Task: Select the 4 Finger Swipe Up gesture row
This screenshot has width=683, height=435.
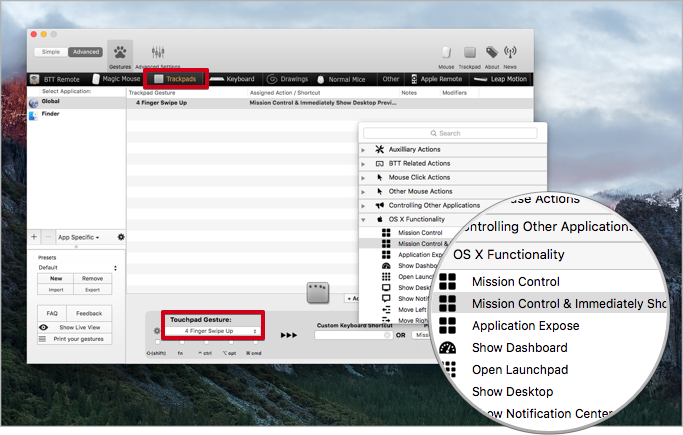Action: pyautogui.click(x=330, y=103)
